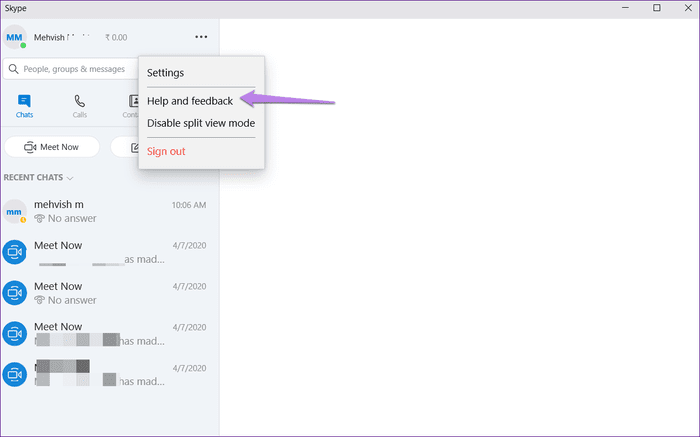Image resolution: width=700 pixels, height=437 pixels.
Task: Click the camera avatar of the blurred-name chat
Action: pyautogui.click(x=15, y=374)
